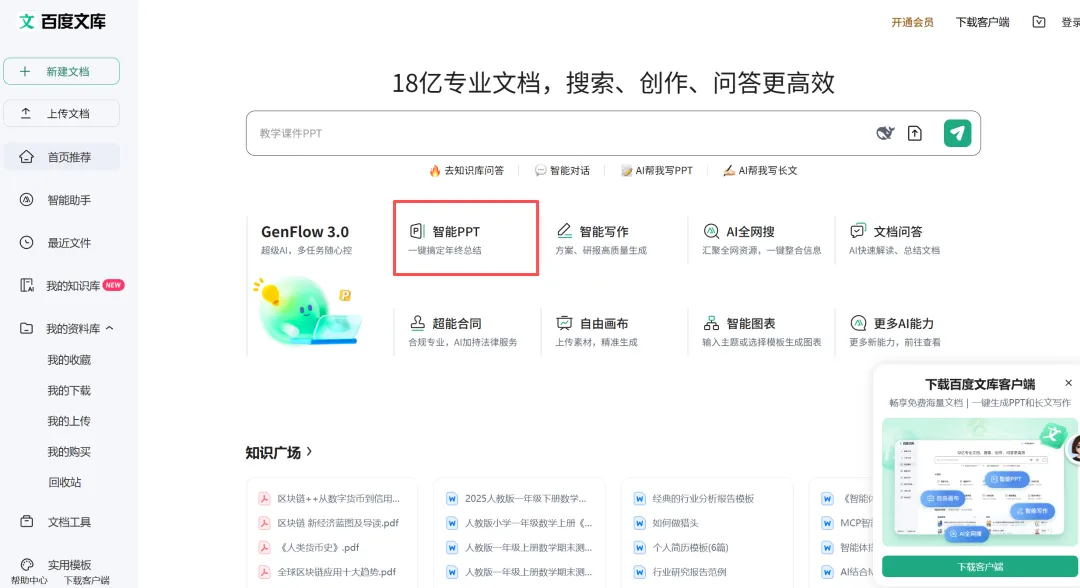This screenshot has width=1080, height=588.
Task: Click 下载客户端 at sidebar bottom
Action: tap(87, 580)
